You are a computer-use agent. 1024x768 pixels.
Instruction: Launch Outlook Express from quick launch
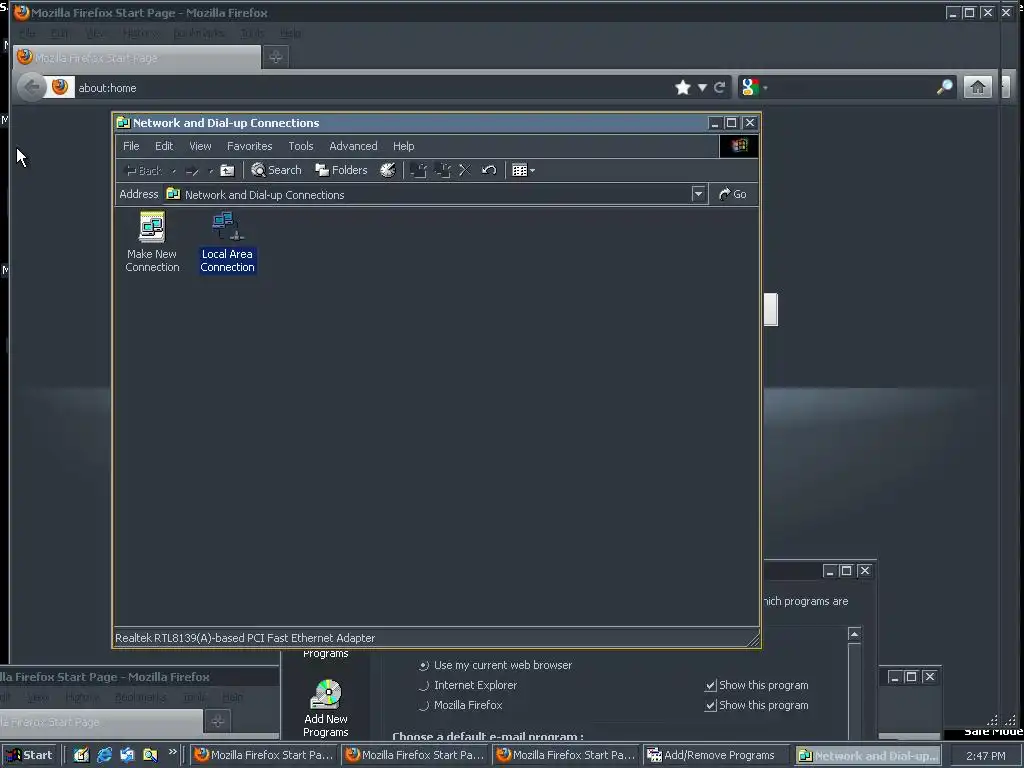pos(127,755)
